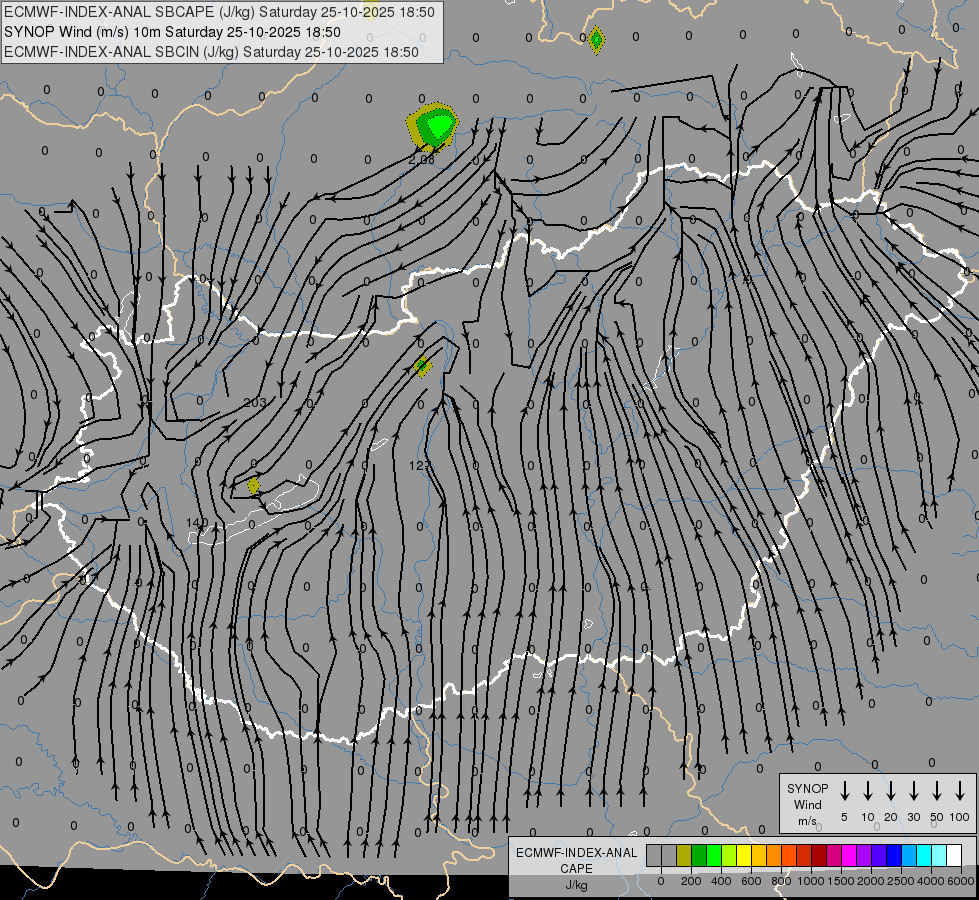Click the wind arrow above the 50 label
This screenshot has height=900, width=979.
[937, 791]
